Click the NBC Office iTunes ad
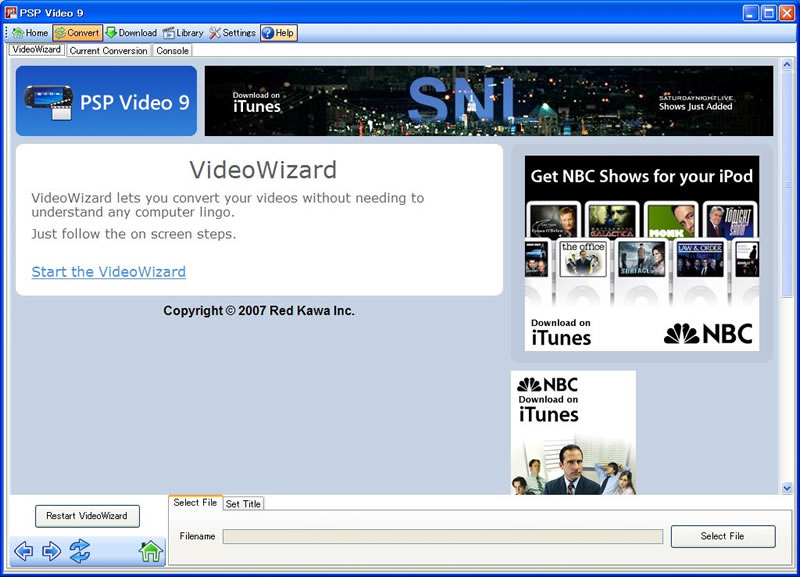Screen dimensions: 800x577 coord(573,432)
